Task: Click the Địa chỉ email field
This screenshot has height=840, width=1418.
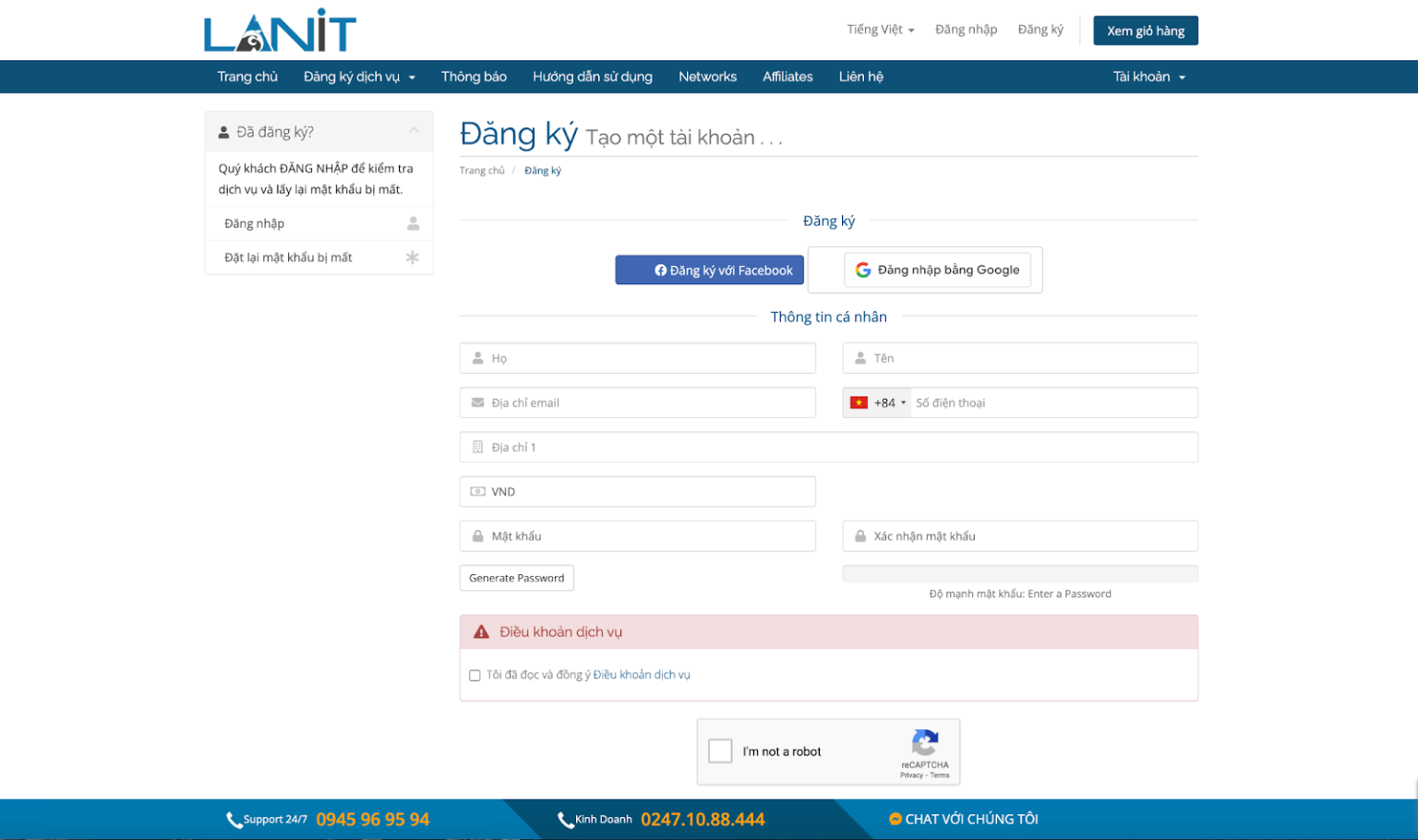Action: coord(638,402)
